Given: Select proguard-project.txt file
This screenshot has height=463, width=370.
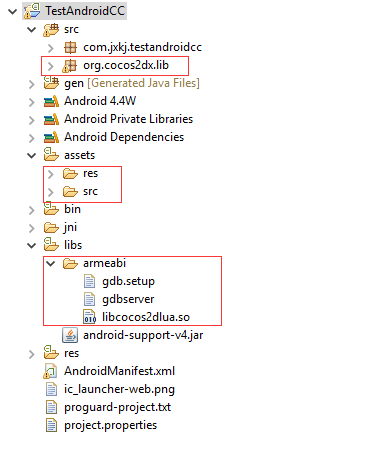Looking at the screenshot, I should (x=117, y=407).
